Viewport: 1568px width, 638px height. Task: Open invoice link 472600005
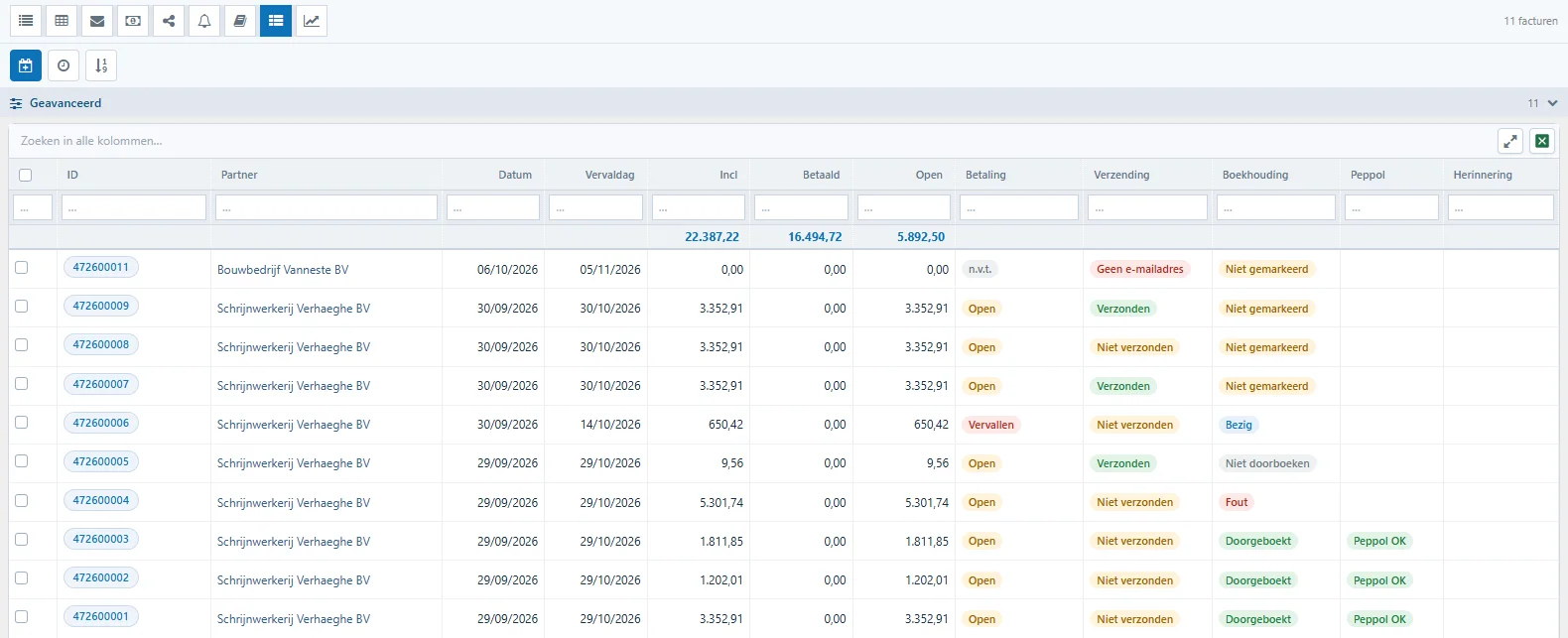(101, 461)
